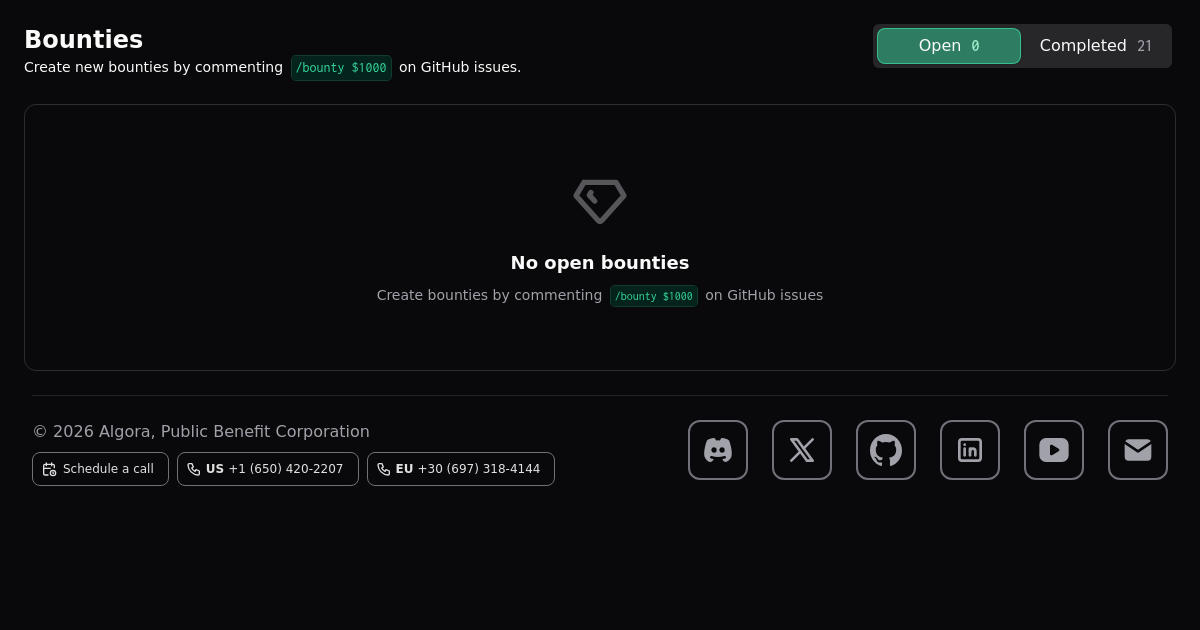Open the GitHub profile icon
This screenshot has height=630, width=1200.
tap(886, 450)
